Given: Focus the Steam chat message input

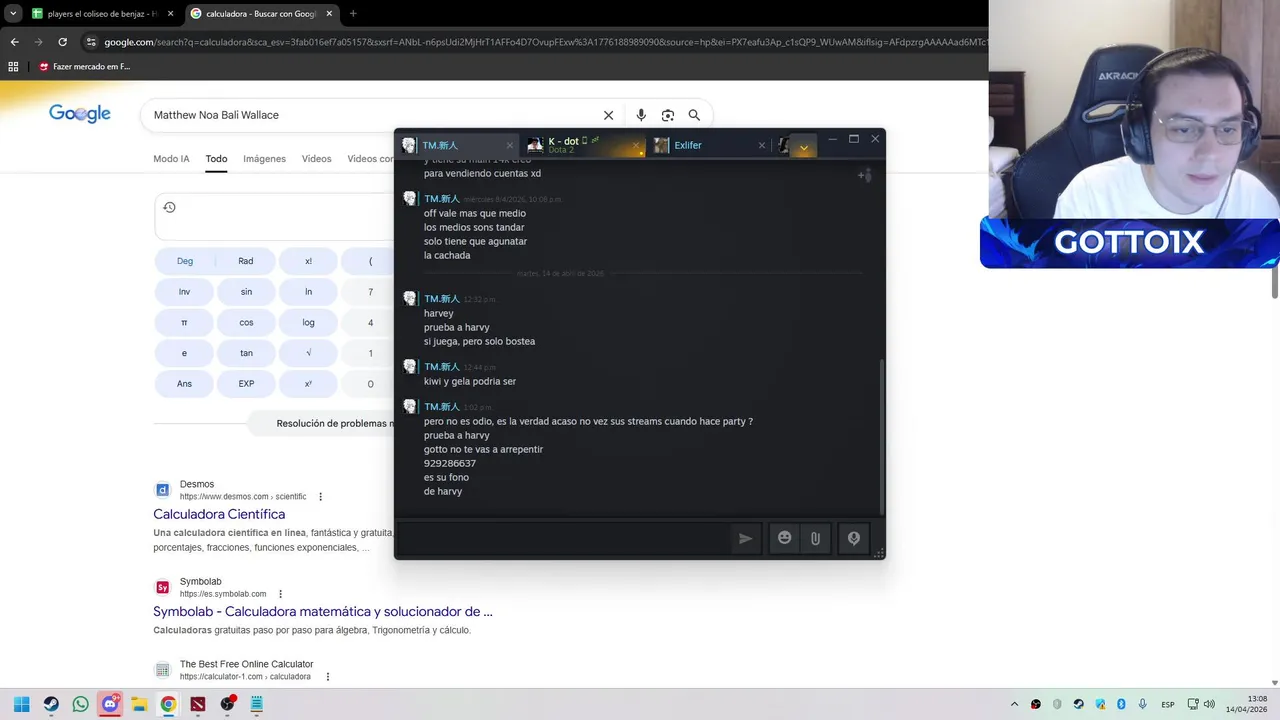Looking at the screenshot, I should click(563, 538).
